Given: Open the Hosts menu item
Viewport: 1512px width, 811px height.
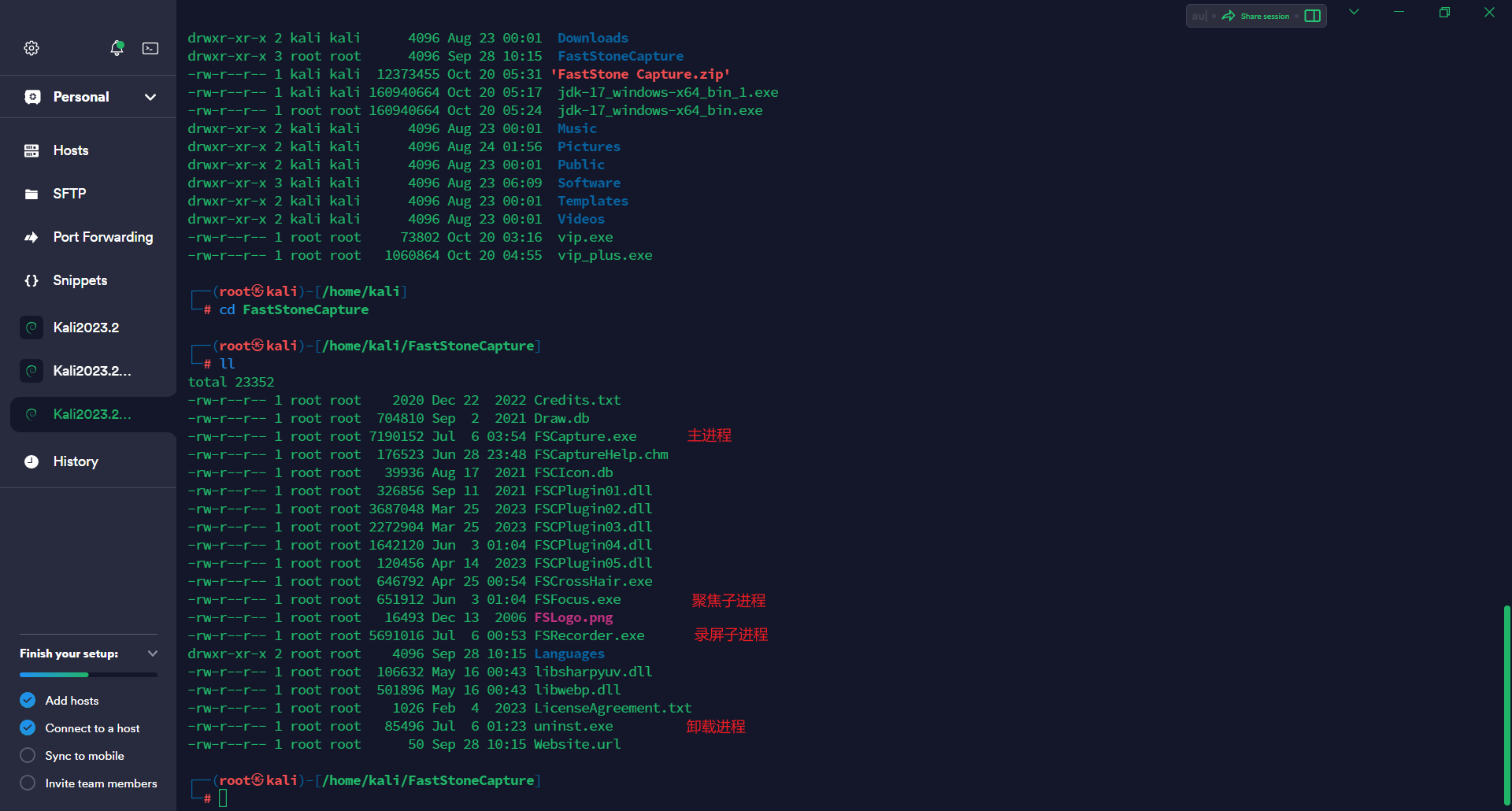Looking at the screenshot, I should pos(71,150).
